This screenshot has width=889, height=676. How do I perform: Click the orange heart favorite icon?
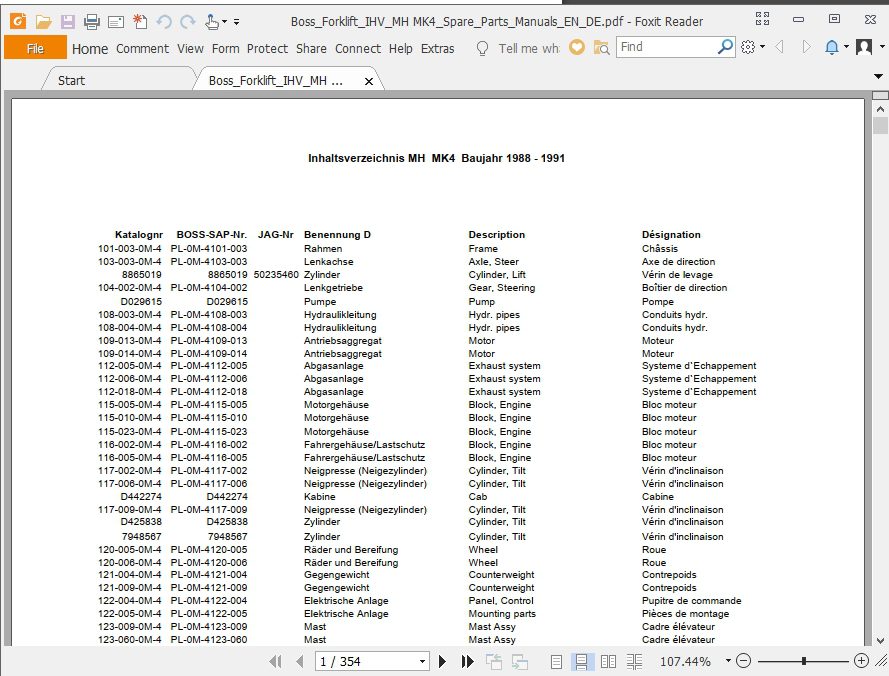coord(577,47)
